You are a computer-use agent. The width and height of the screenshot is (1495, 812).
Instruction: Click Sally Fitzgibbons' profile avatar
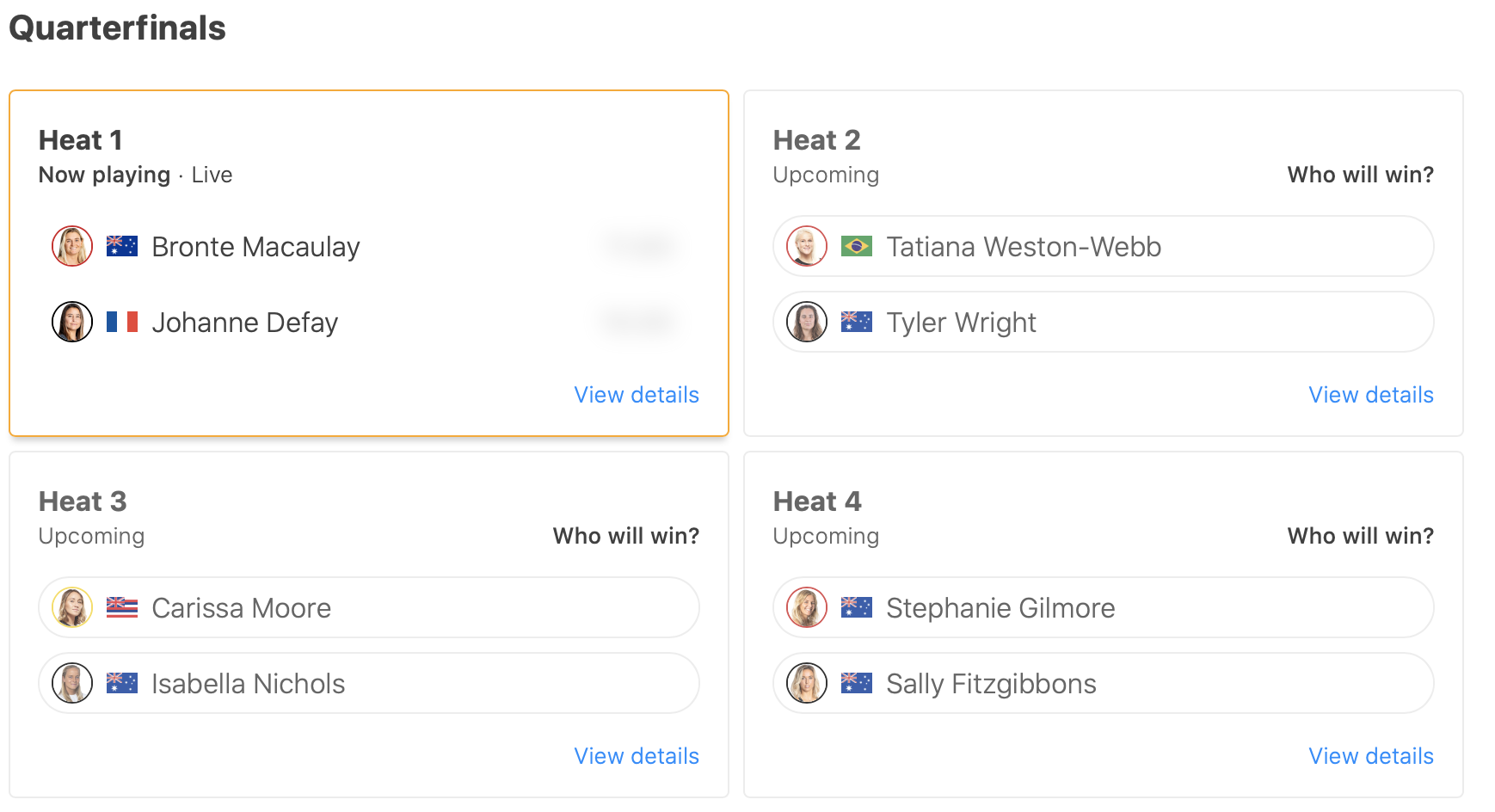(807, 684)
